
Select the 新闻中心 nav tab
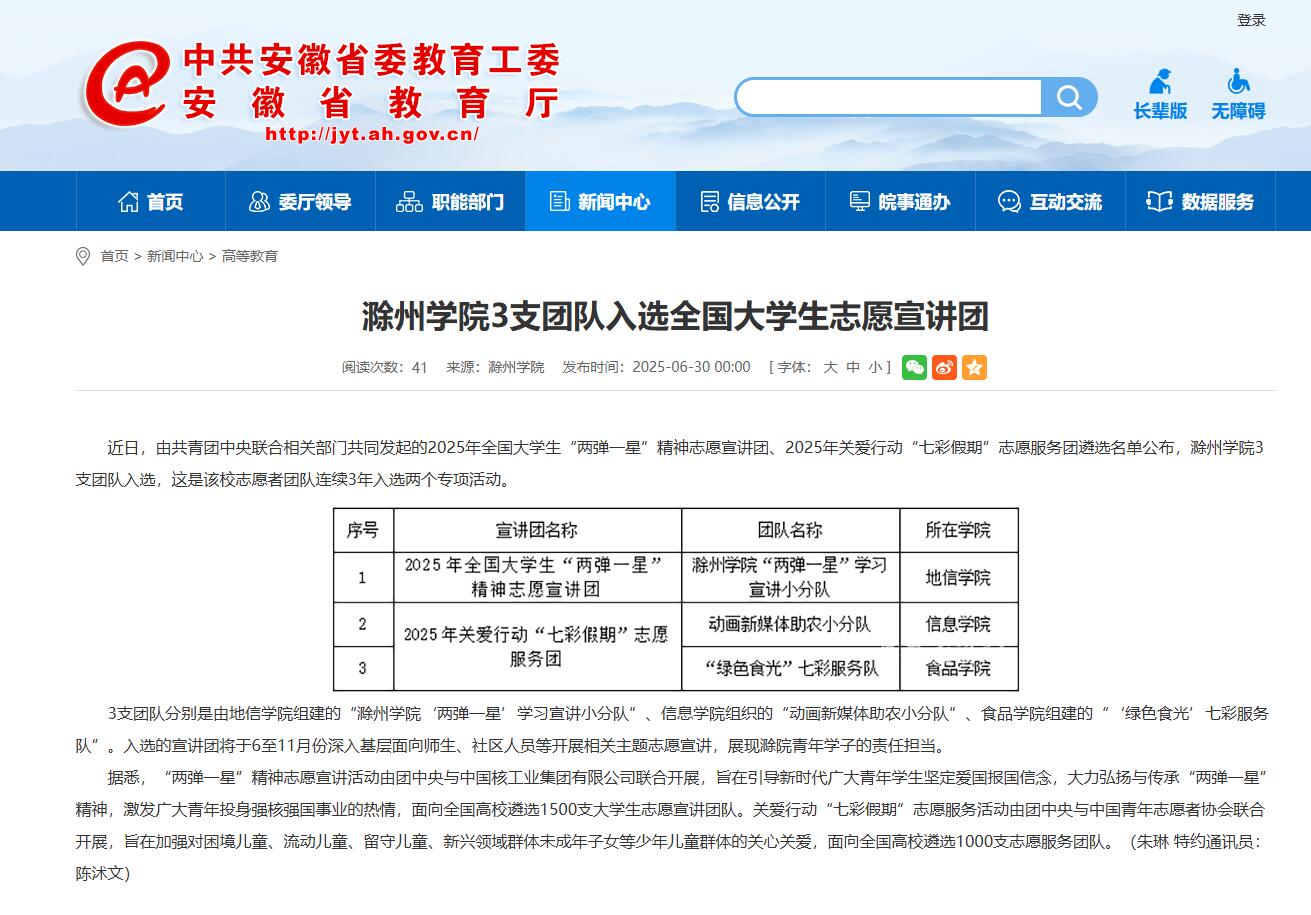click(600, 201)
